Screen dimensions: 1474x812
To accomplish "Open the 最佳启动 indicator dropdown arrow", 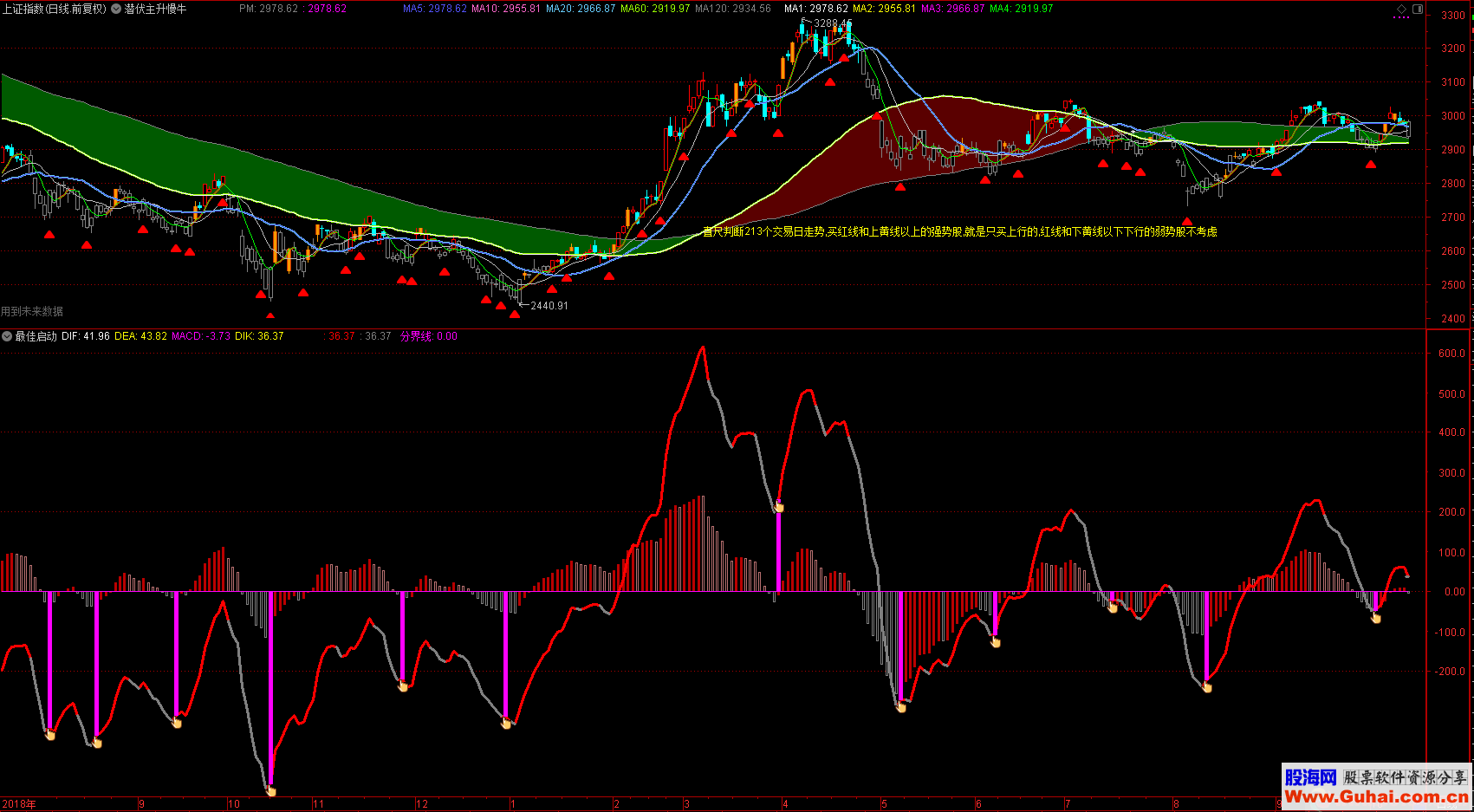I will [7, 336].
